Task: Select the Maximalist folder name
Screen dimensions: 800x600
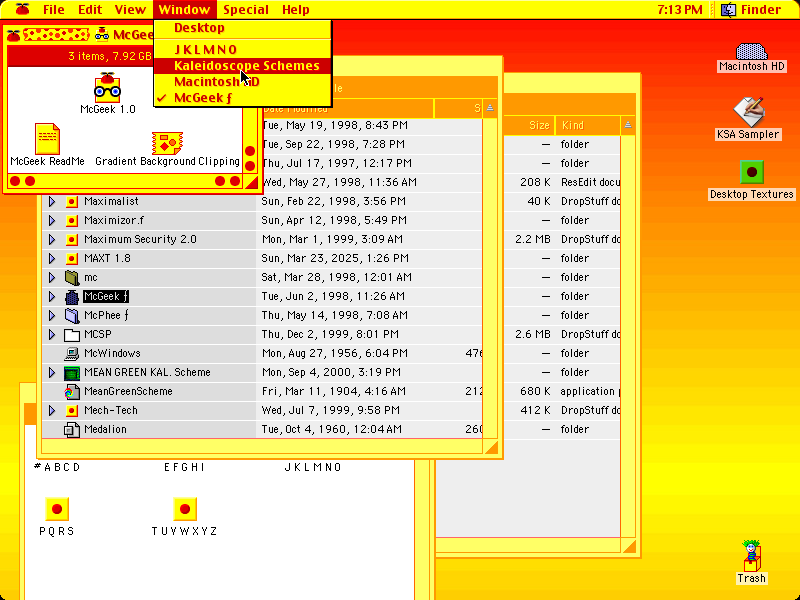Action: click(111, 202)
